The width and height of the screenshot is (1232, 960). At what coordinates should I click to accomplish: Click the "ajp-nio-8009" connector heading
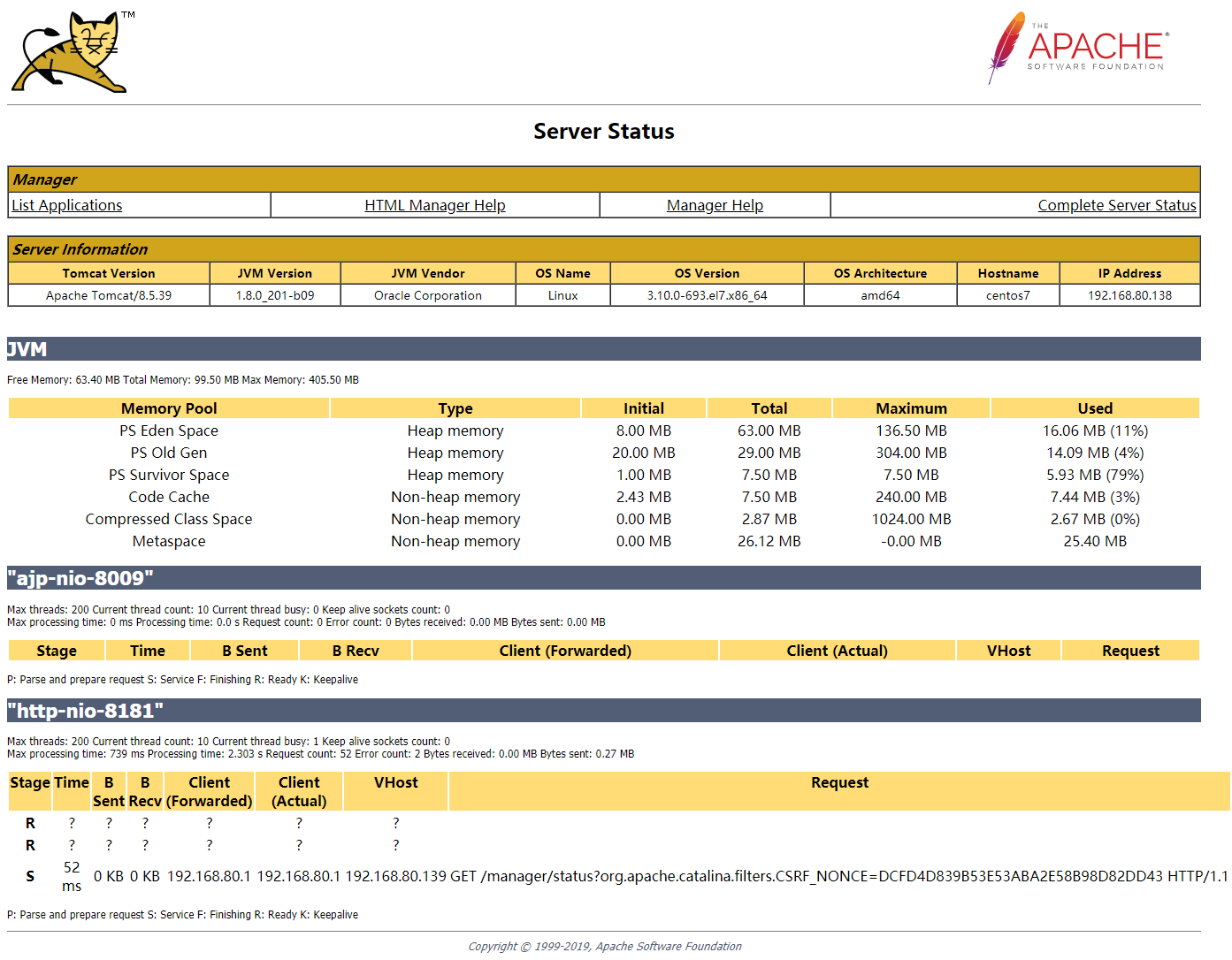coord(604,578)
